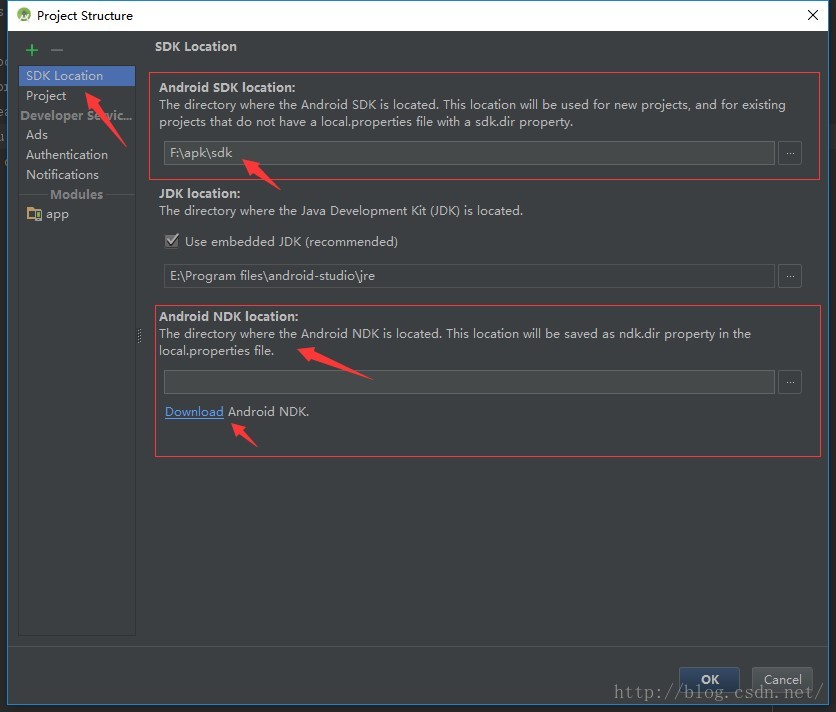Click the green plus add icon
Viewport: 836px width, 712px height.
(32, 50)
